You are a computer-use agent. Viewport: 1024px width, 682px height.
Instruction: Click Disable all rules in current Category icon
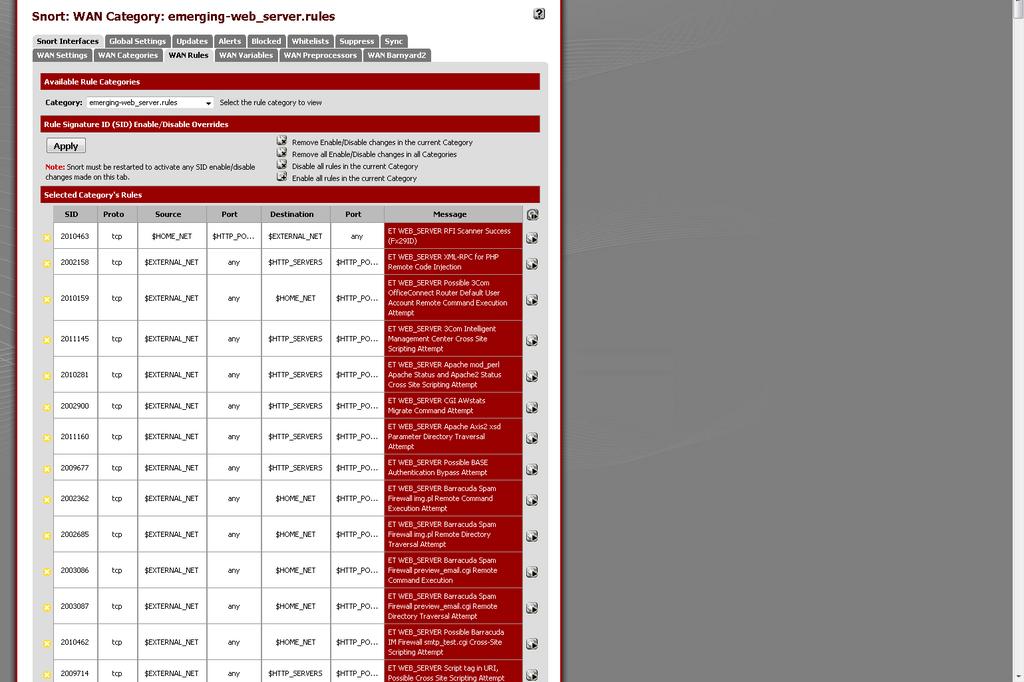pos(281,165)
